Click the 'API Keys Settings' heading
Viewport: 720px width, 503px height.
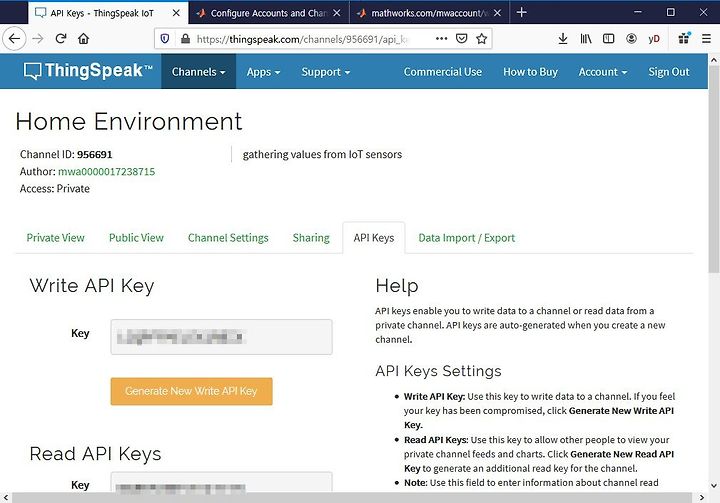[x=439, y=371]
